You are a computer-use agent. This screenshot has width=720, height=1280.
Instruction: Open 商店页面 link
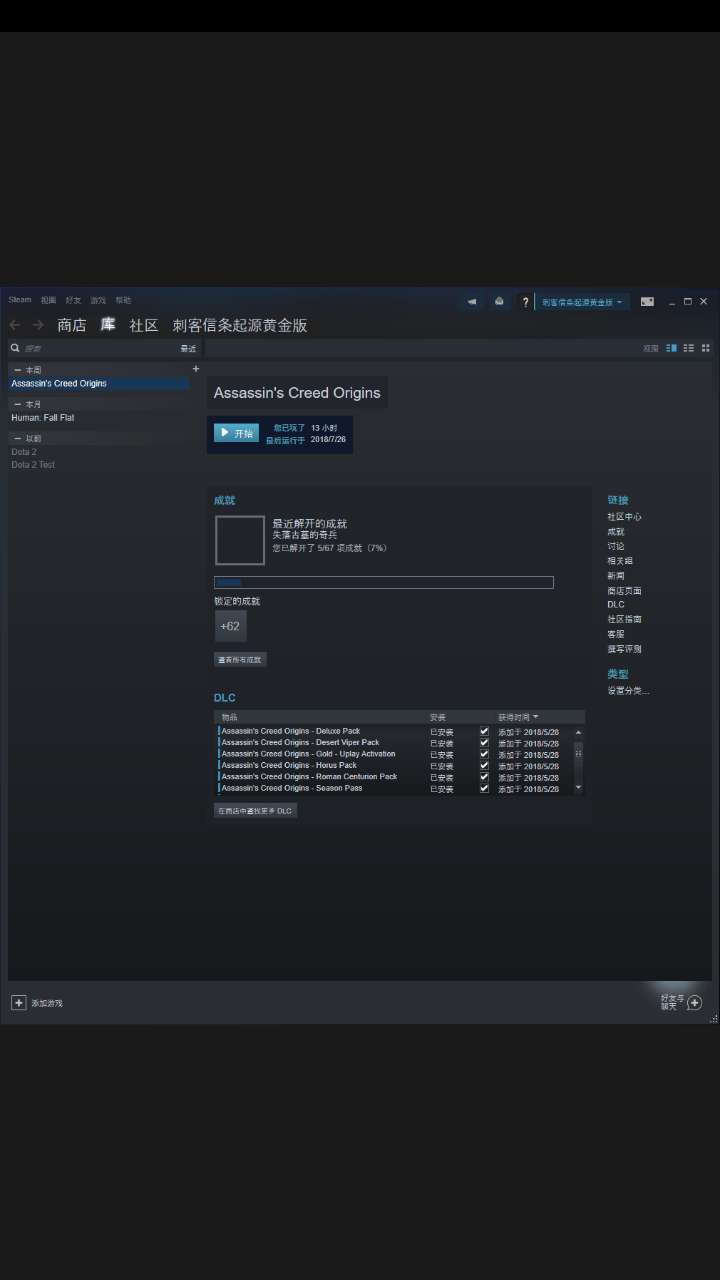(x=624, y=590)
